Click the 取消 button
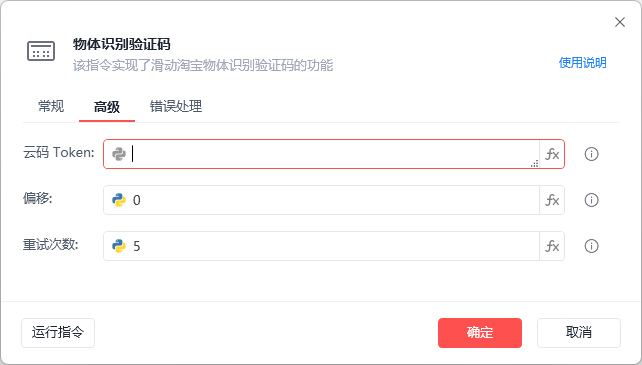Viewport: 642px width, 365px height. [579, 333]
